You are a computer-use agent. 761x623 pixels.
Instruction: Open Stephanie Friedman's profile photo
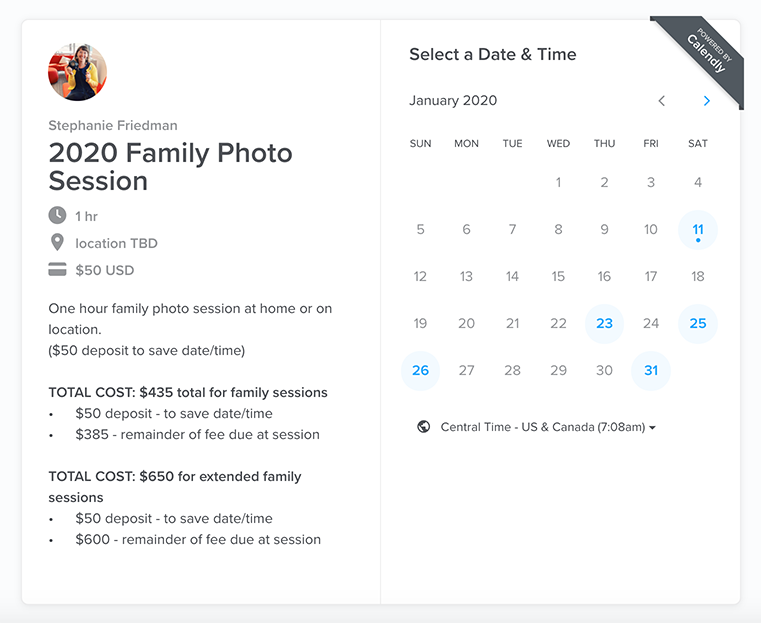pos(77,72)
